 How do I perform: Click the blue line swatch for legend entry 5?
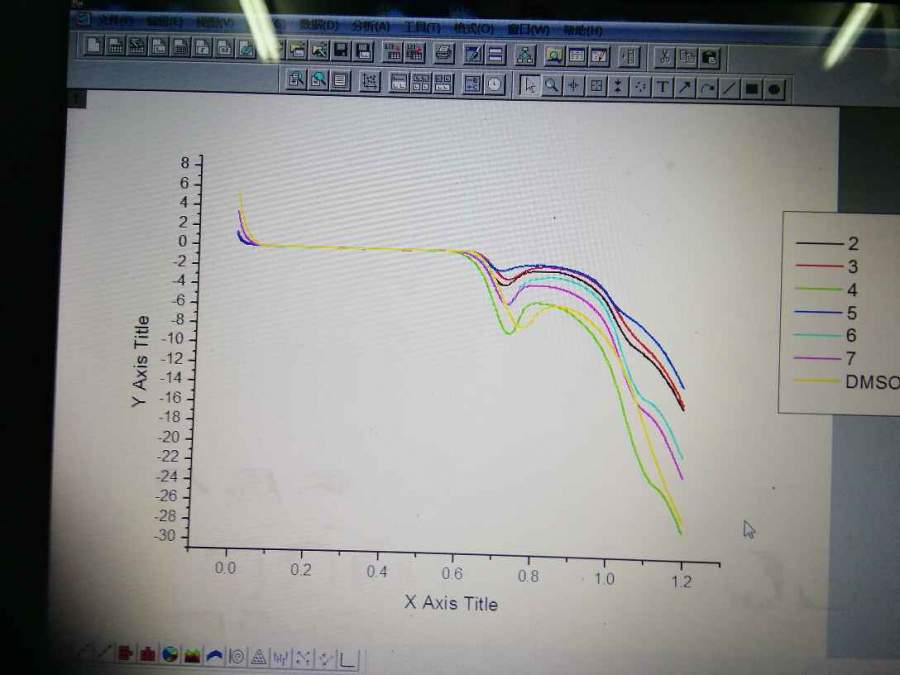click(x=818, y=312)
